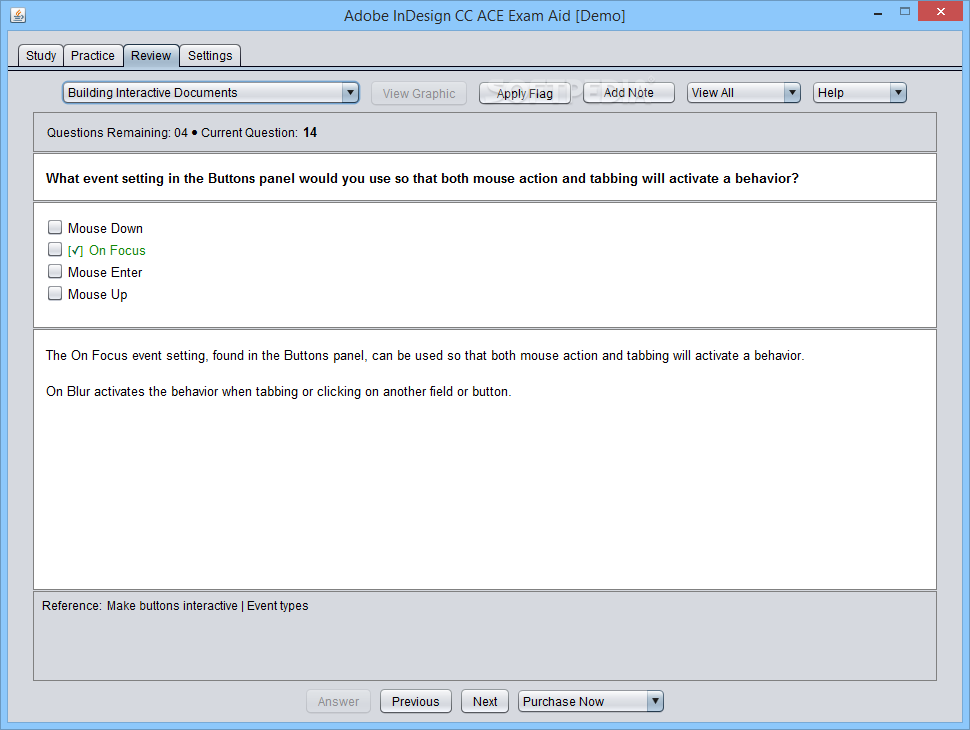Advance to the Next question
Image resolution: width=970 pixels, height=730 pixels.
485,702
